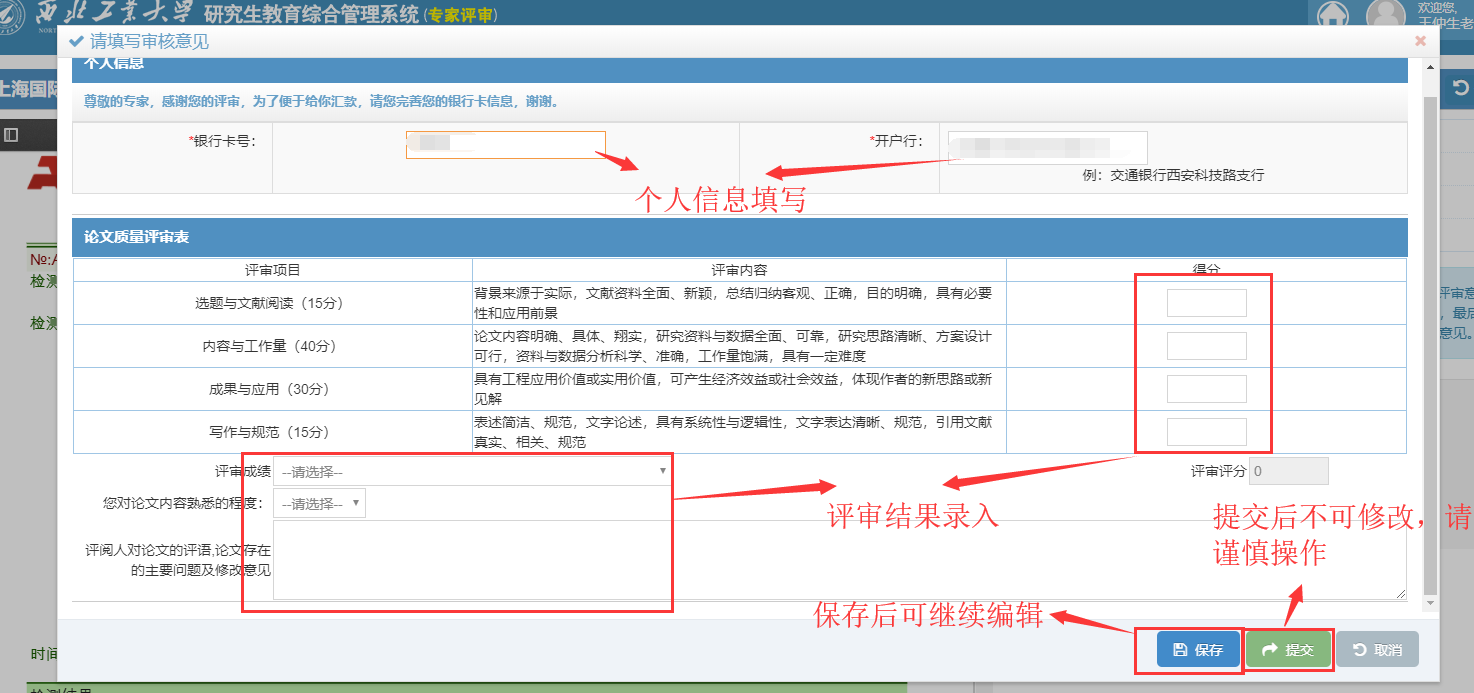
Task: Click the home icon in the header
Action: [x=1331, y=15]
